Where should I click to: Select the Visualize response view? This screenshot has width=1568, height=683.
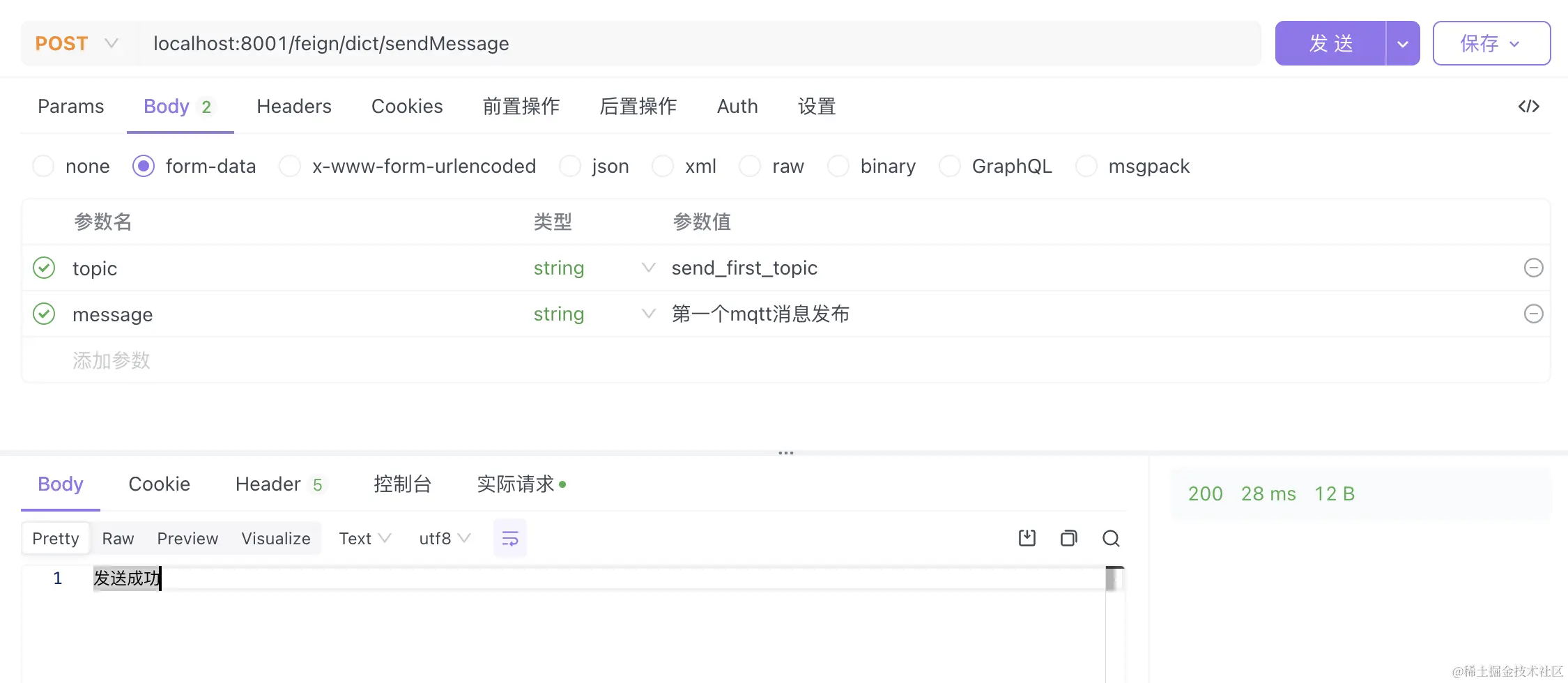click(x=276, y=538)
